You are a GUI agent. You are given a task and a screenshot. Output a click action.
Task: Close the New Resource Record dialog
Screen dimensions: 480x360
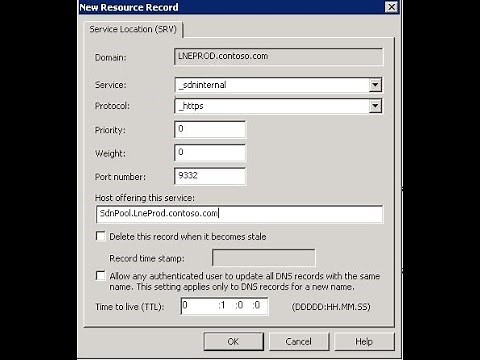[391, 7]
